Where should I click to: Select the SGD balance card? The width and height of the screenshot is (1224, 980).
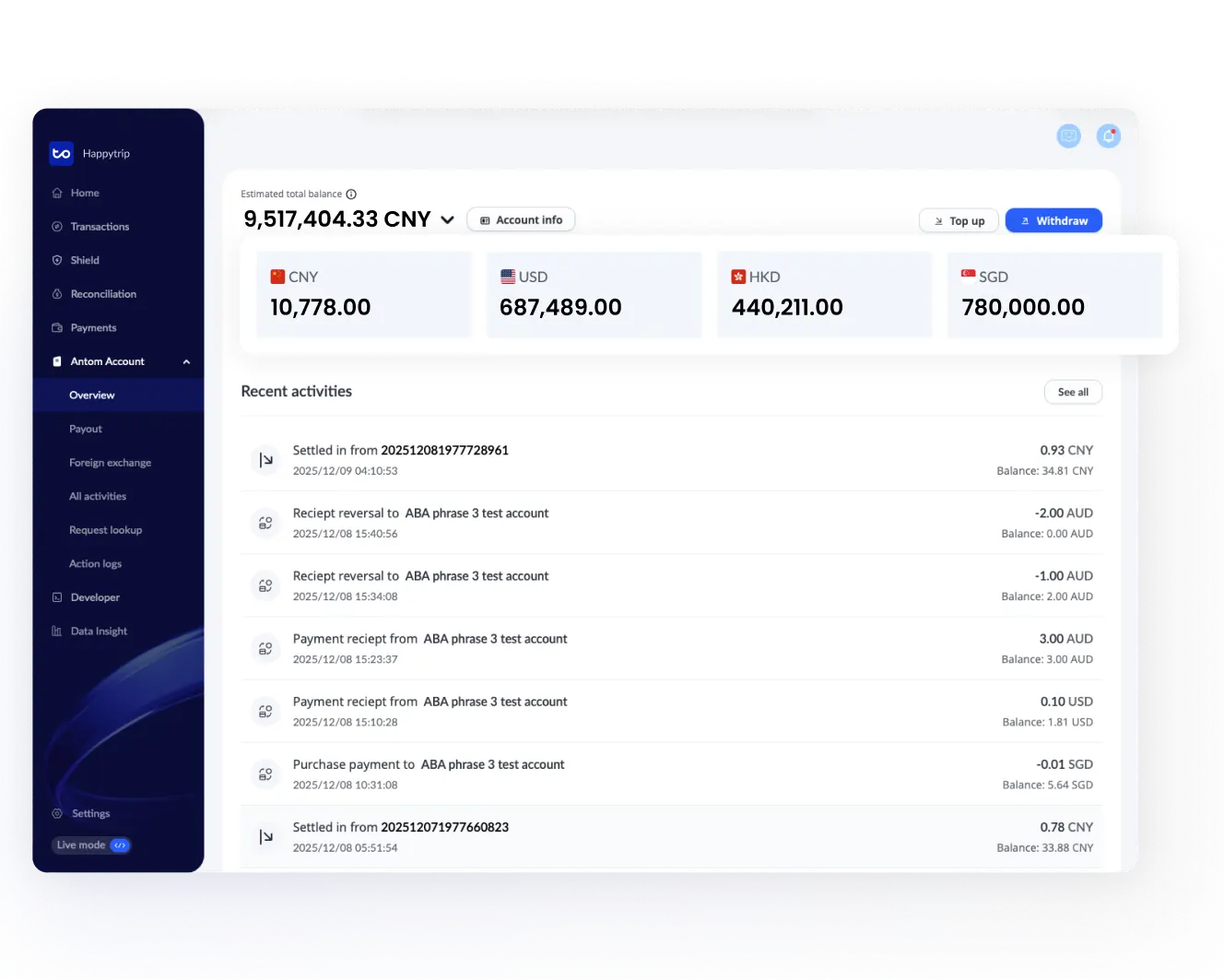1055,295
